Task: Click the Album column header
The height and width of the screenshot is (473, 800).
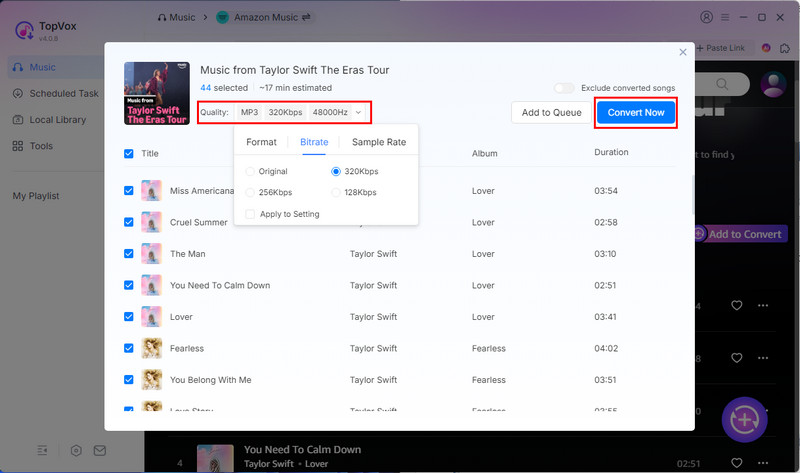Action: point(484,154)
